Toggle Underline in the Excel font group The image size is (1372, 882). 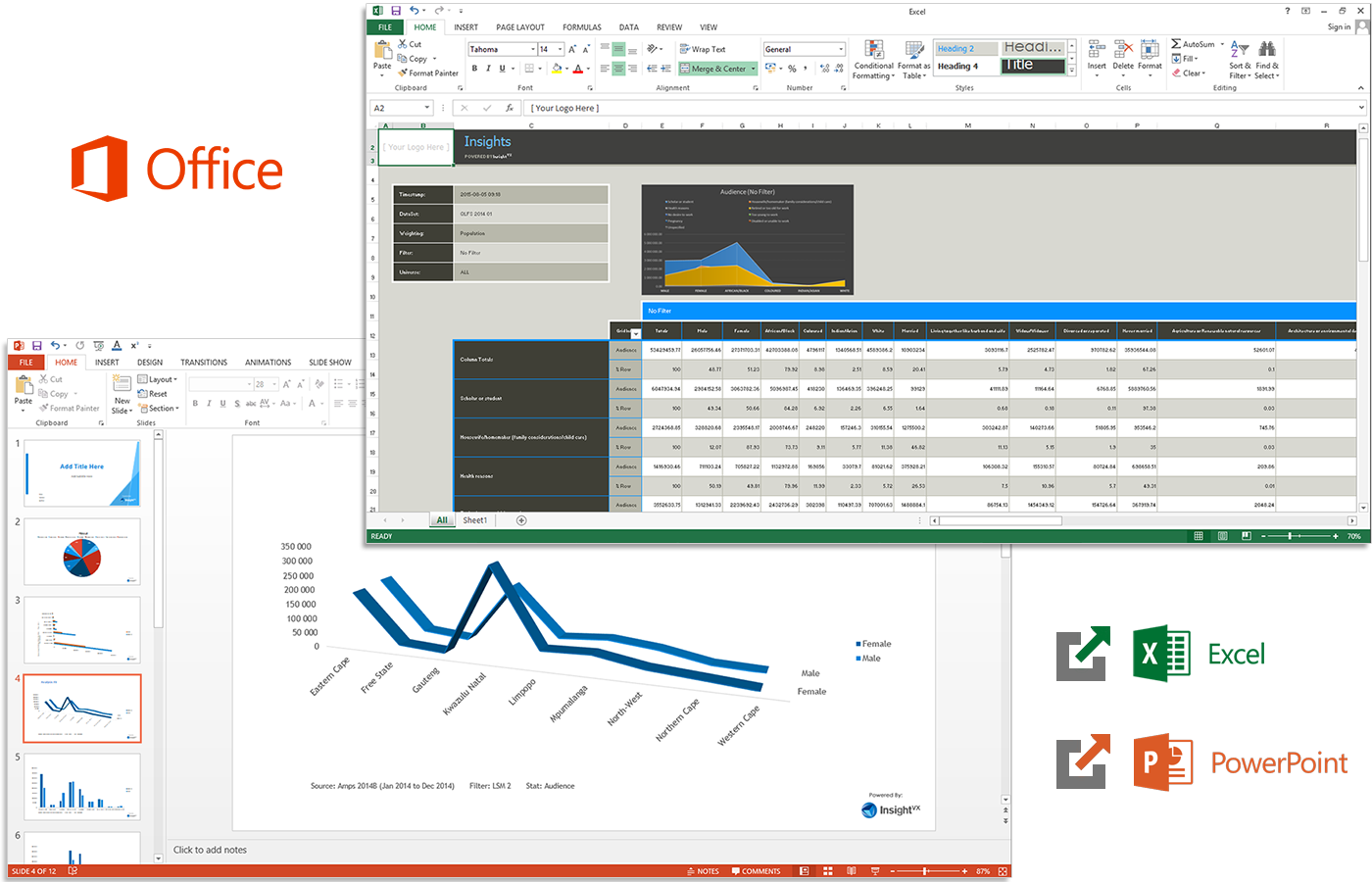[503, 69]
